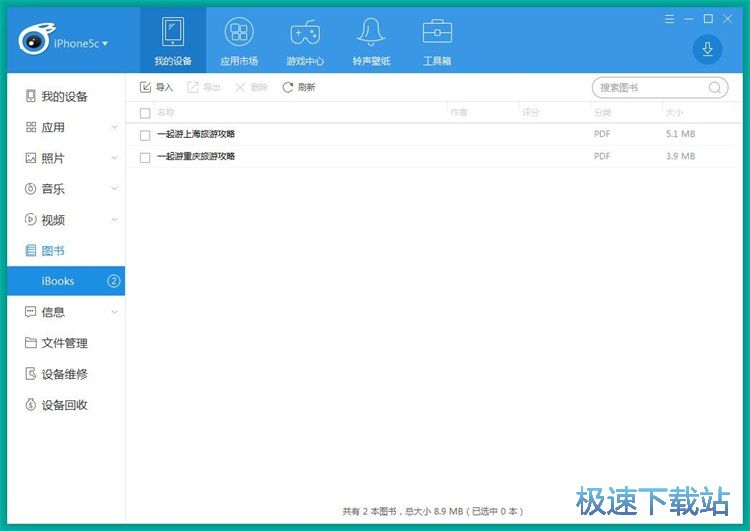Click PDF cell of 重庆 book row

[x=602, y=156]
